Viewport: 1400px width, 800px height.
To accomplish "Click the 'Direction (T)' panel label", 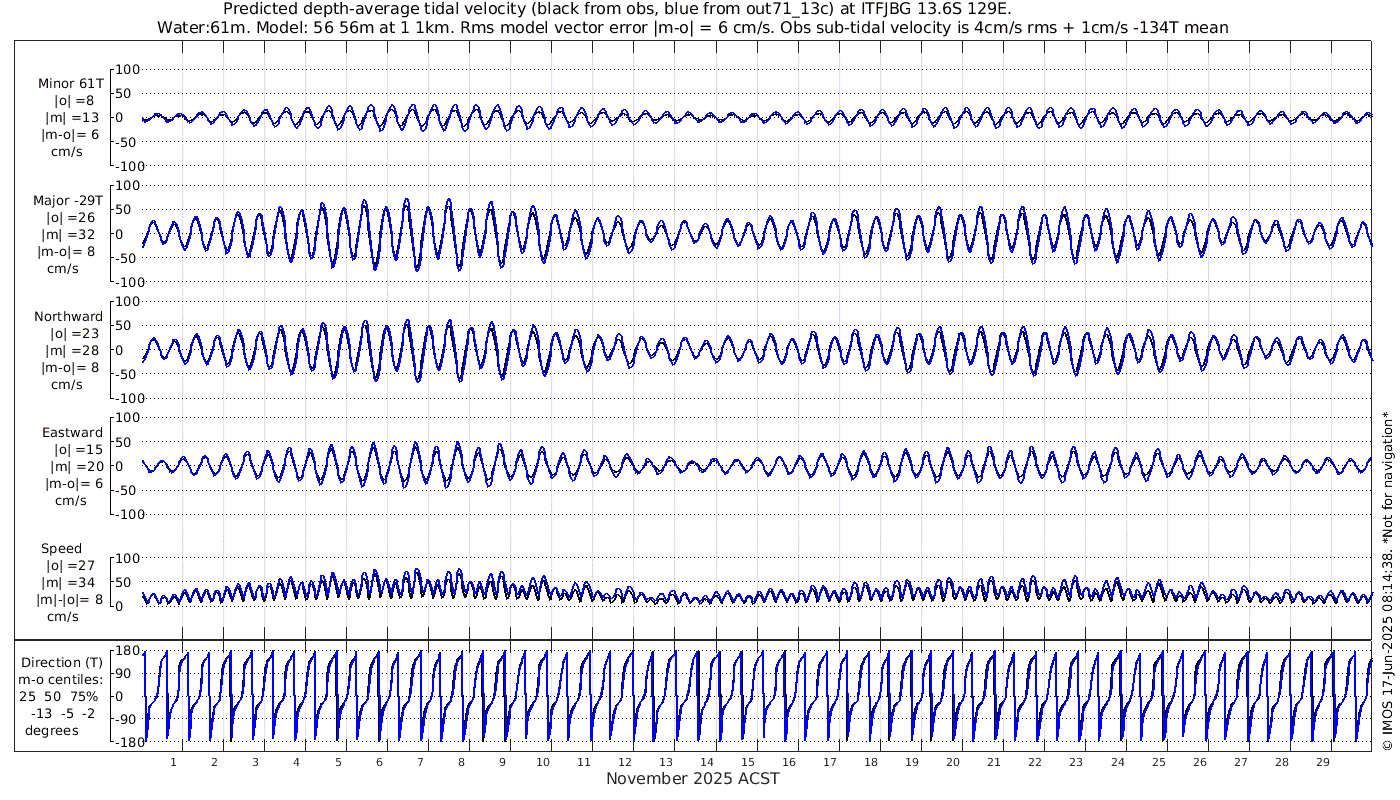I will coord(64,662).
